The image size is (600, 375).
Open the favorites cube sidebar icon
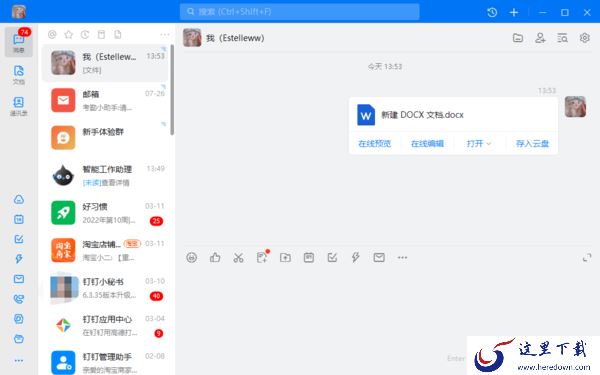coord(19,319)
